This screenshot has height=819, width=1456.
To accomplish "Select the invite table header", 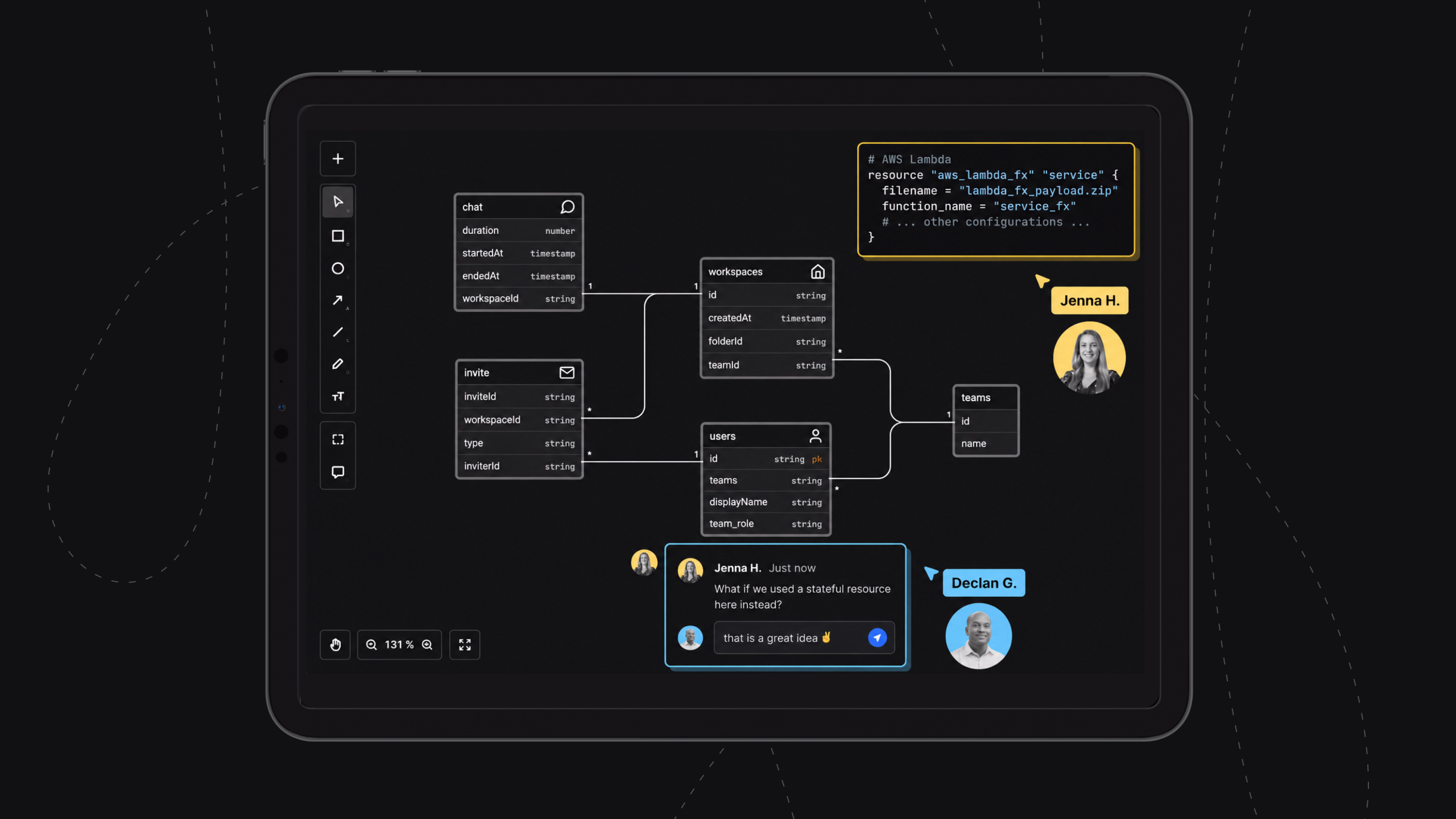I will coord(519,373).
